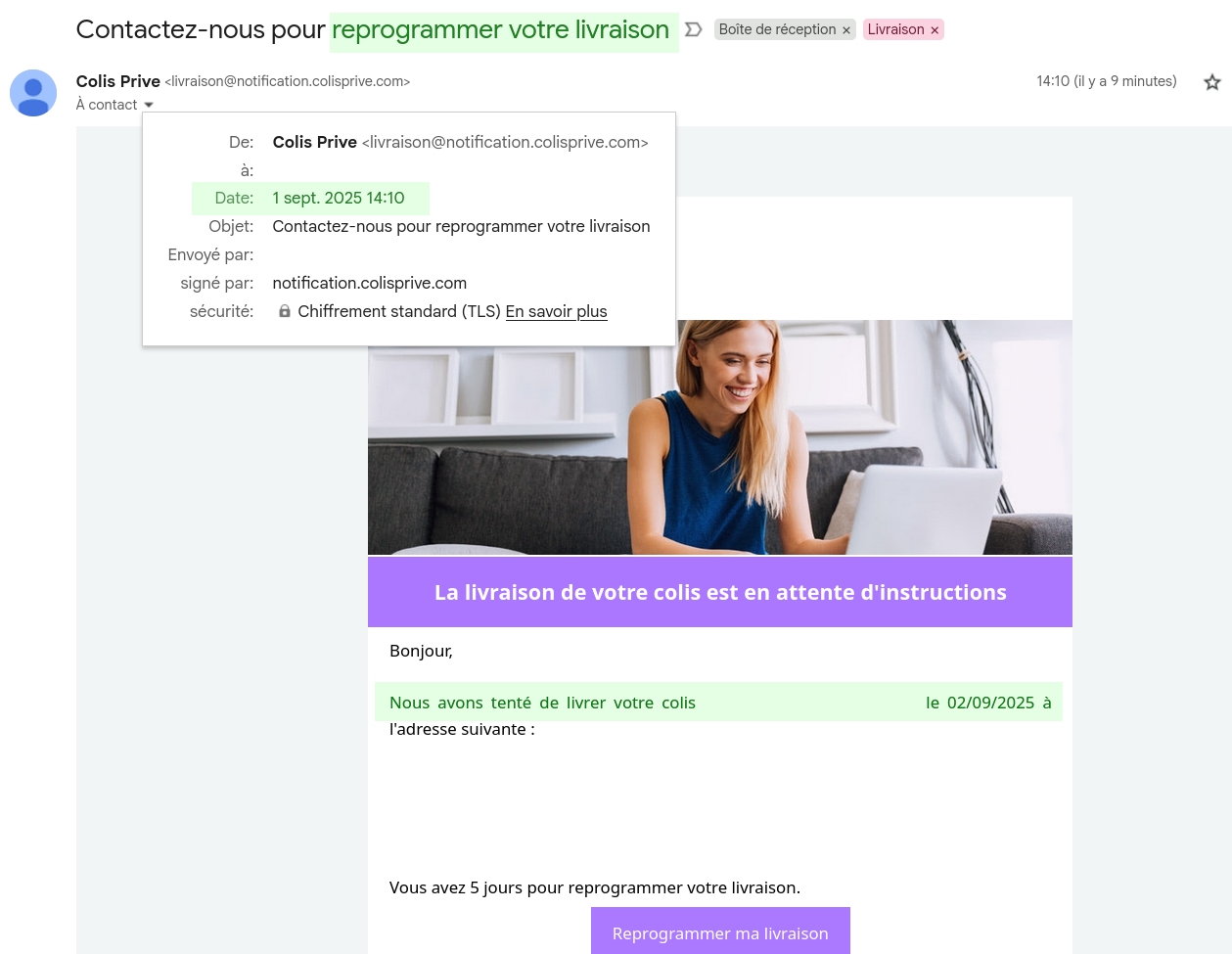
Task: Remove the Boîte de réception label
Action: click(846, 30)
